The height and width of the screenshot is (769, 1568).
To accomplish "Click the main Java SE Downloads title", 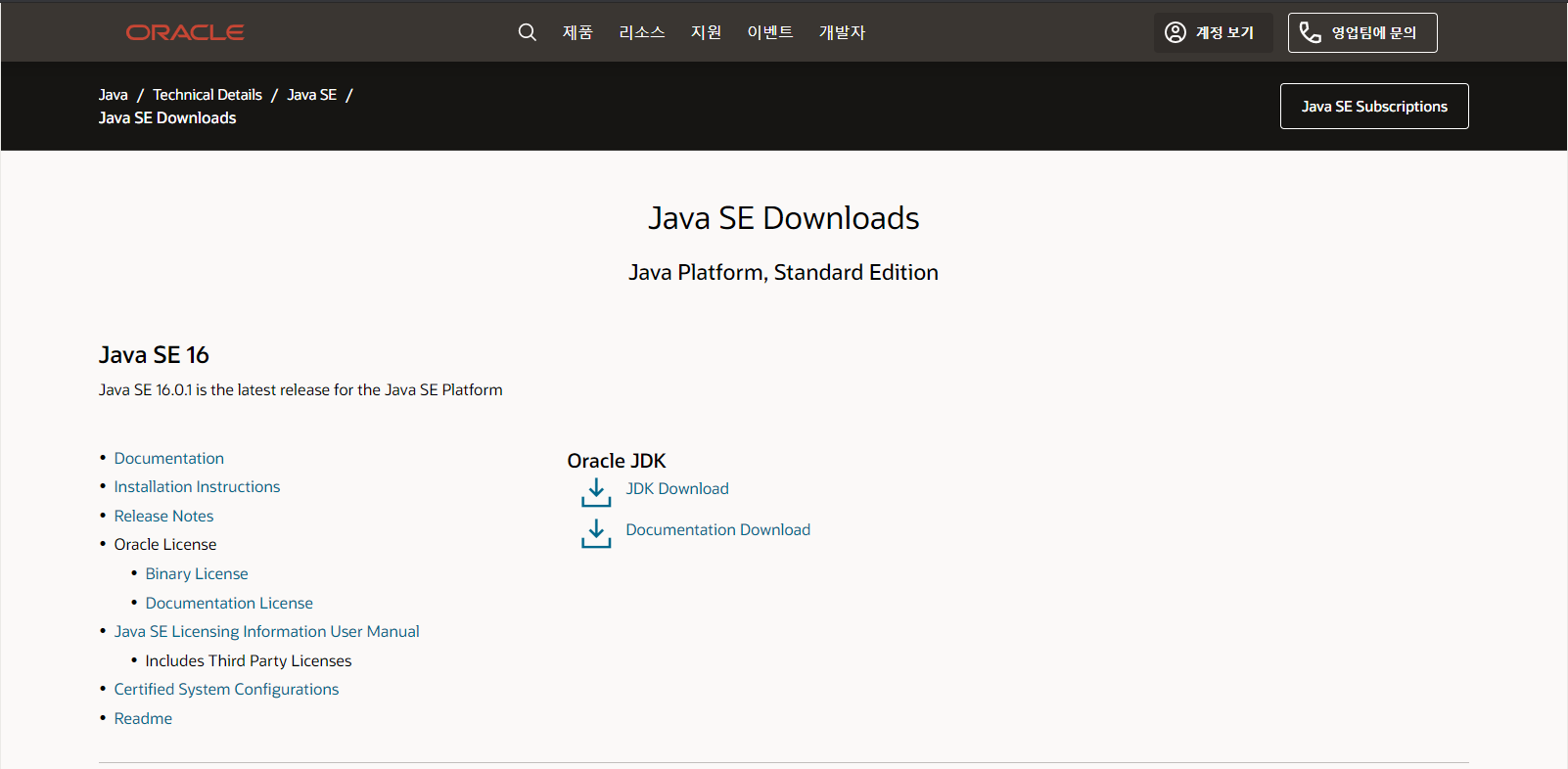I will point(784,217).
